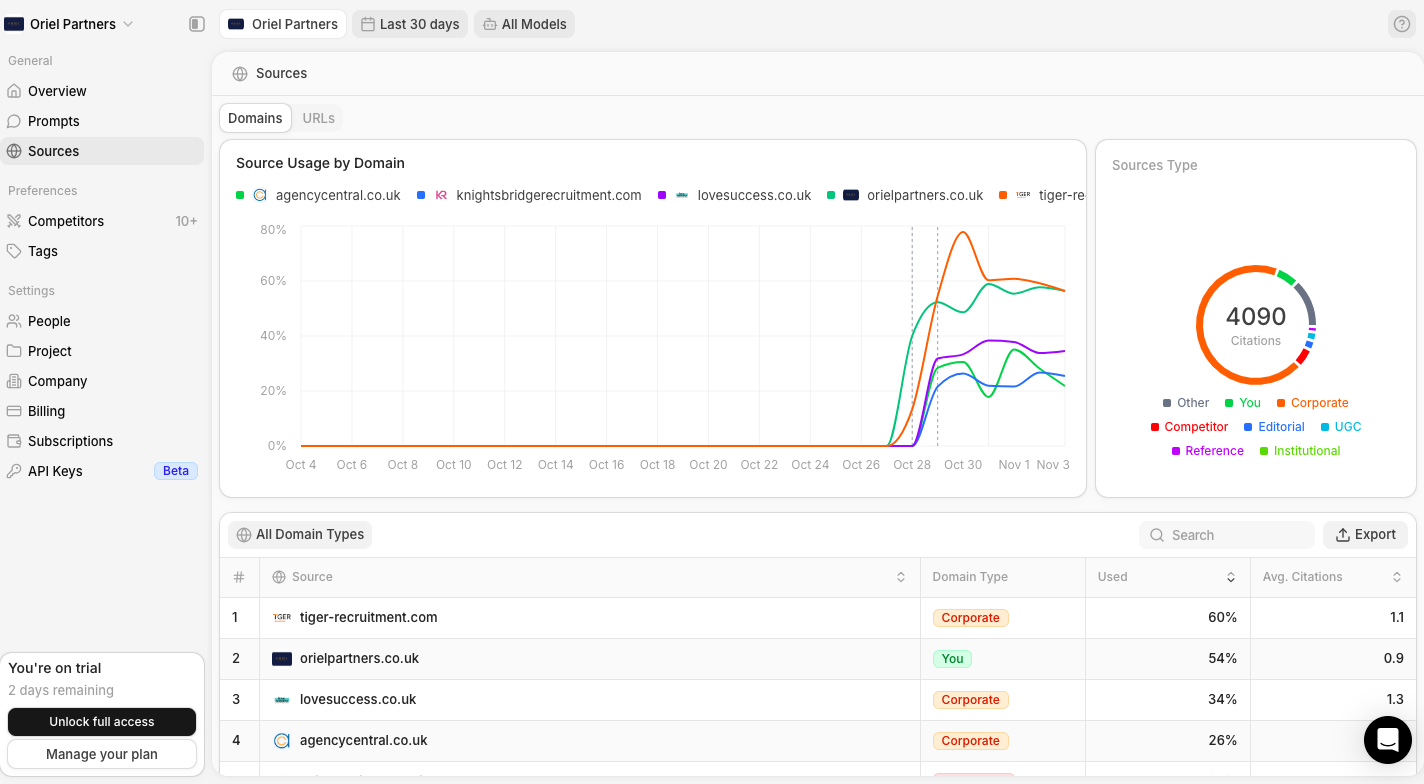
Task: Click the green color dot beside orielpartners.co.uk
Action: coord(830,195)
